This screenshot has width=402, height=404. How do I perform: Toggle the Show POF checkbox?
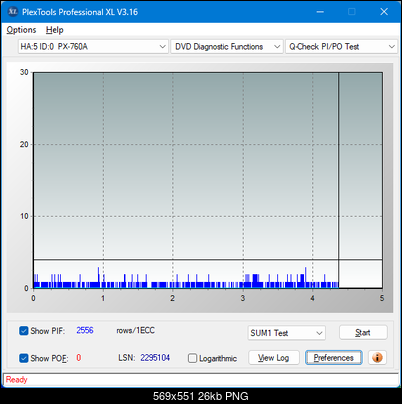pos(24,358)
